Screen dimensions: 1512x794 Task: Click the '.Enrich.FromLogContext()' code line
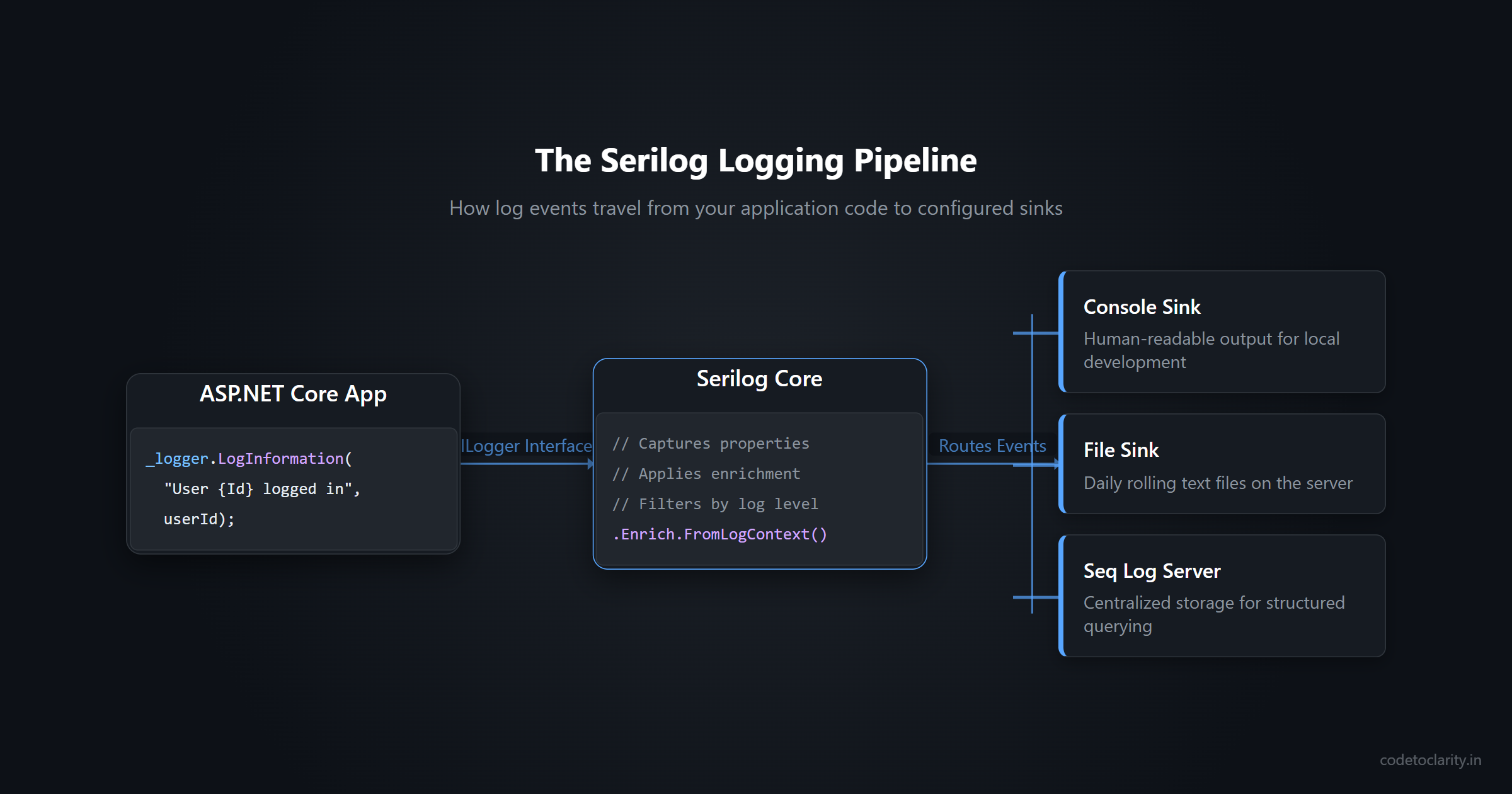(x=719, y=534)
